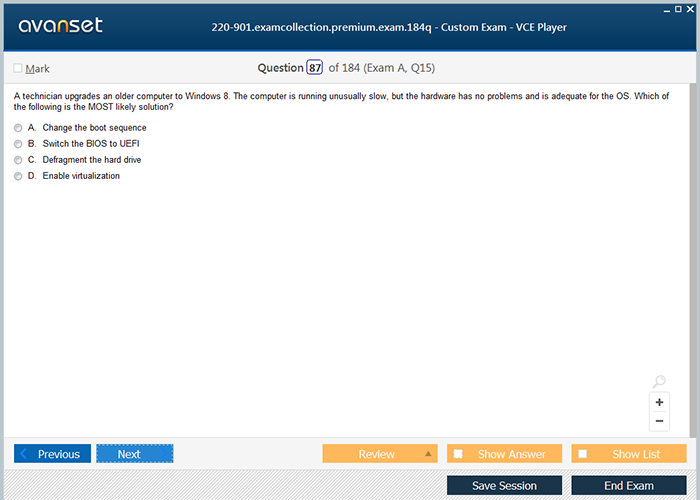Mark this question with the Mark checkbox
This screenshot has width=700, height=500.
tap(18, 69)
